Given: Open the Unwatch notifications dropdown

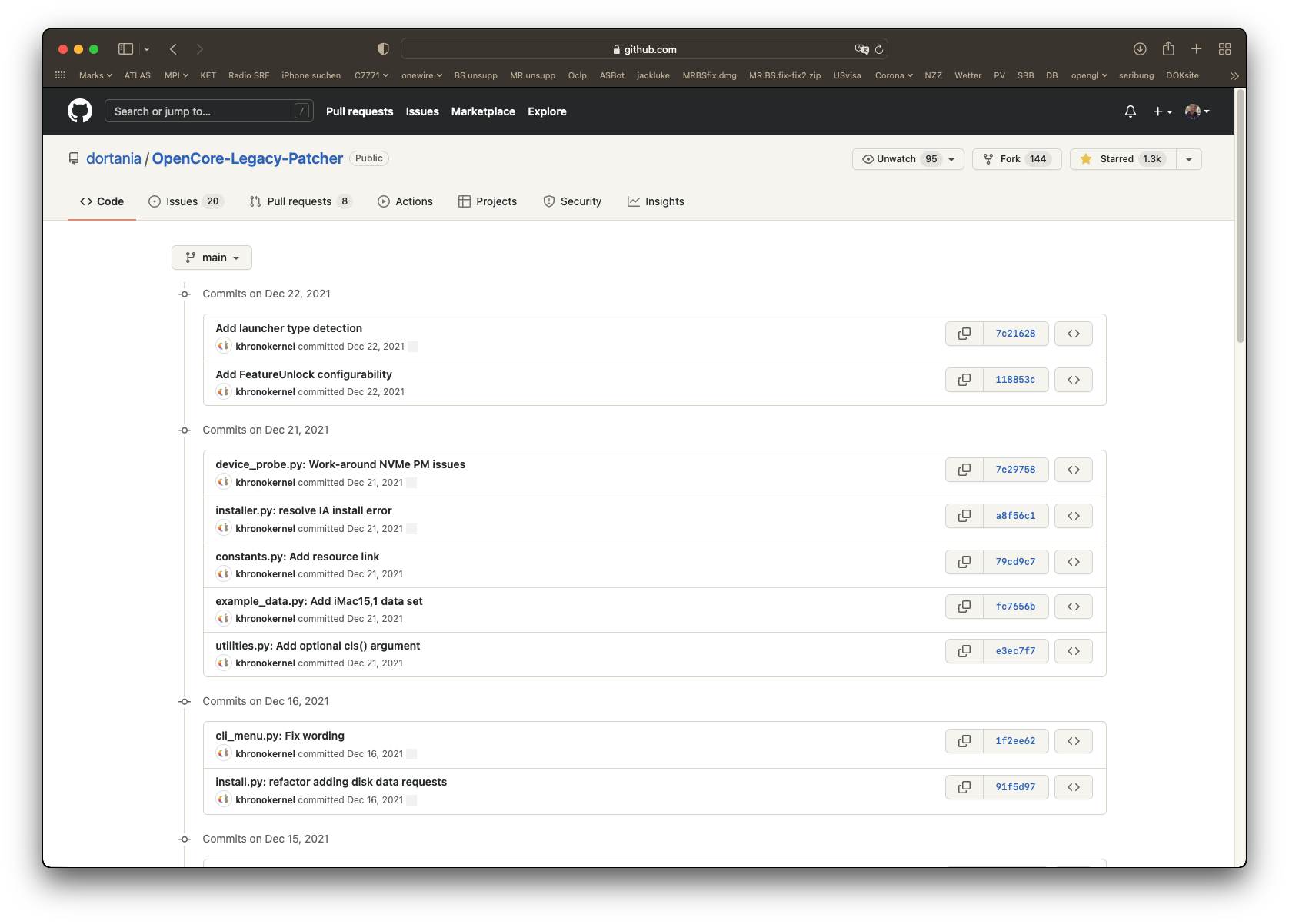Looking at the screenshot, I should pos(908,159).
